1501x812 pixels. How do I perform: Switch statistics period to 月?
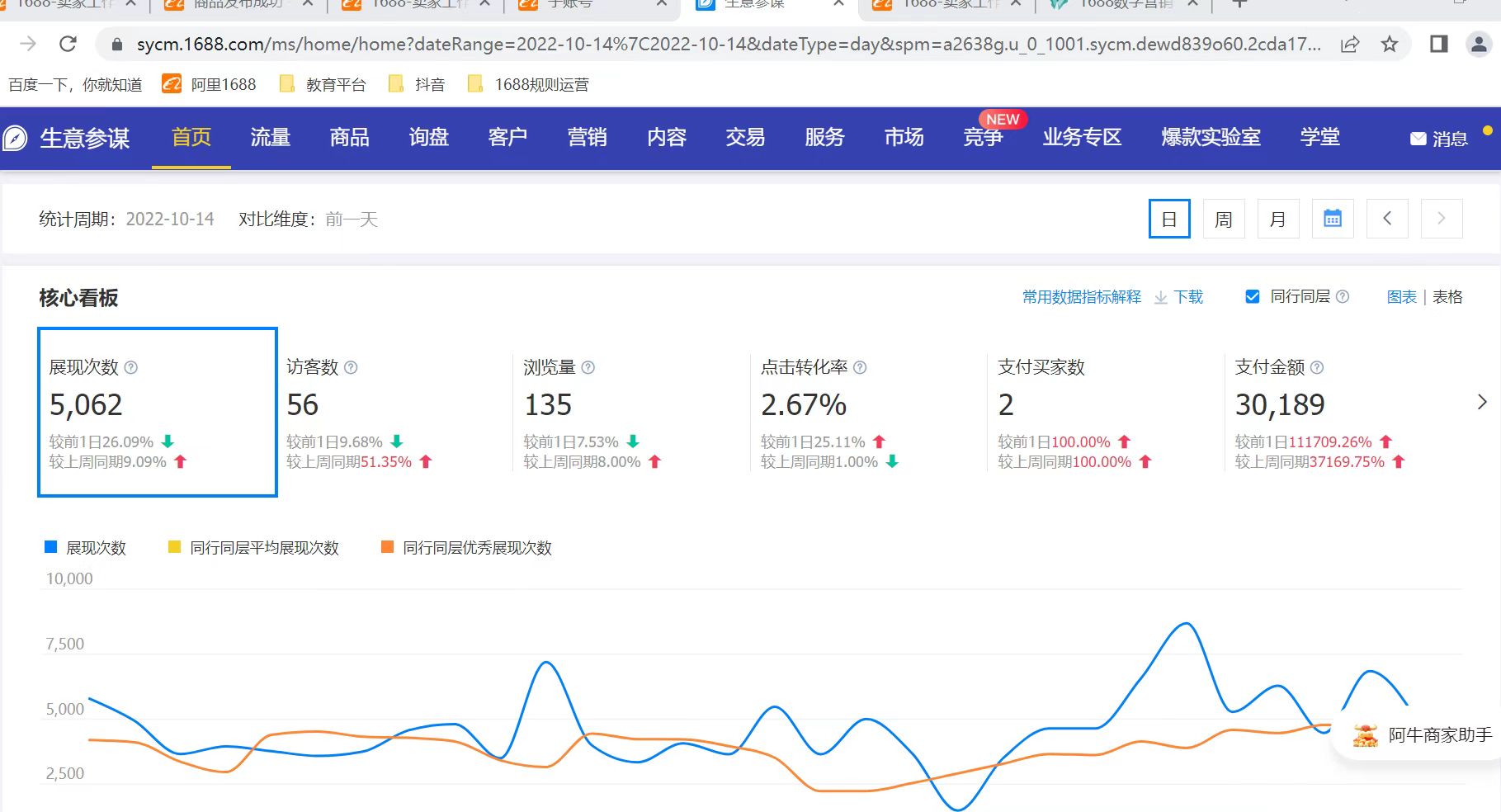point(1277,219)
